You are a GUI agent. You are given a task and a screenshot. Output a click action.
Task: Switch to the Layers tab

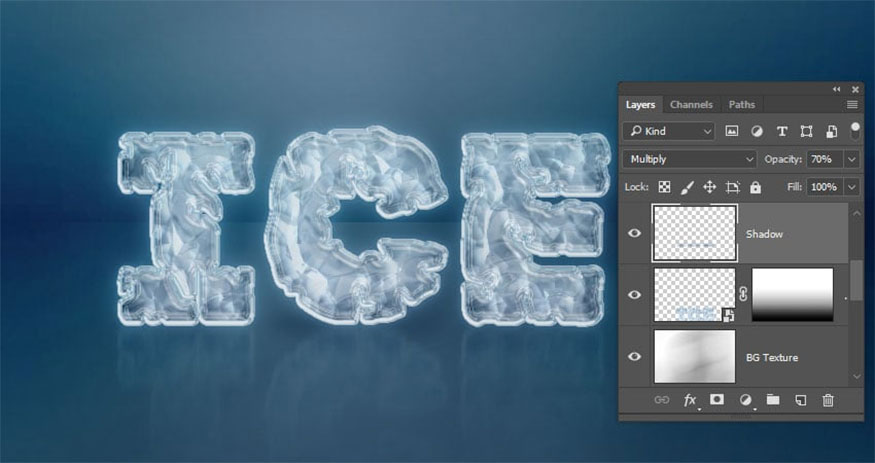coord(641,104)
